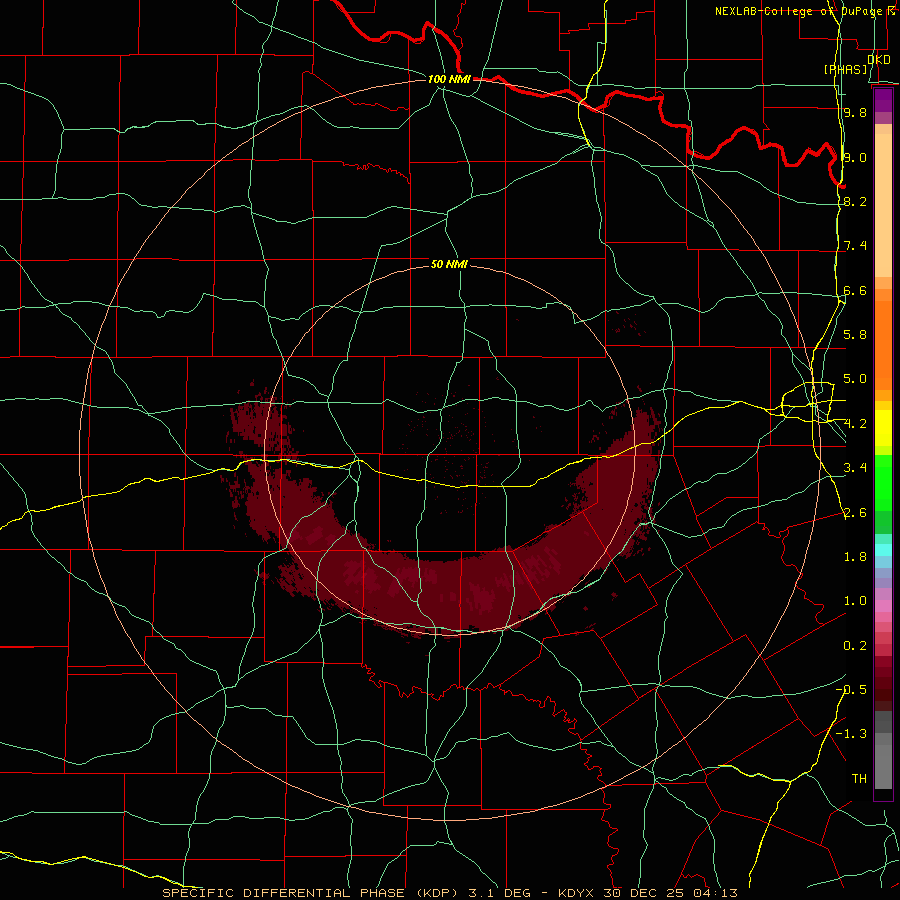
Task: Pick the cyan segment of the color bar
Action: (x=883, y=550)
